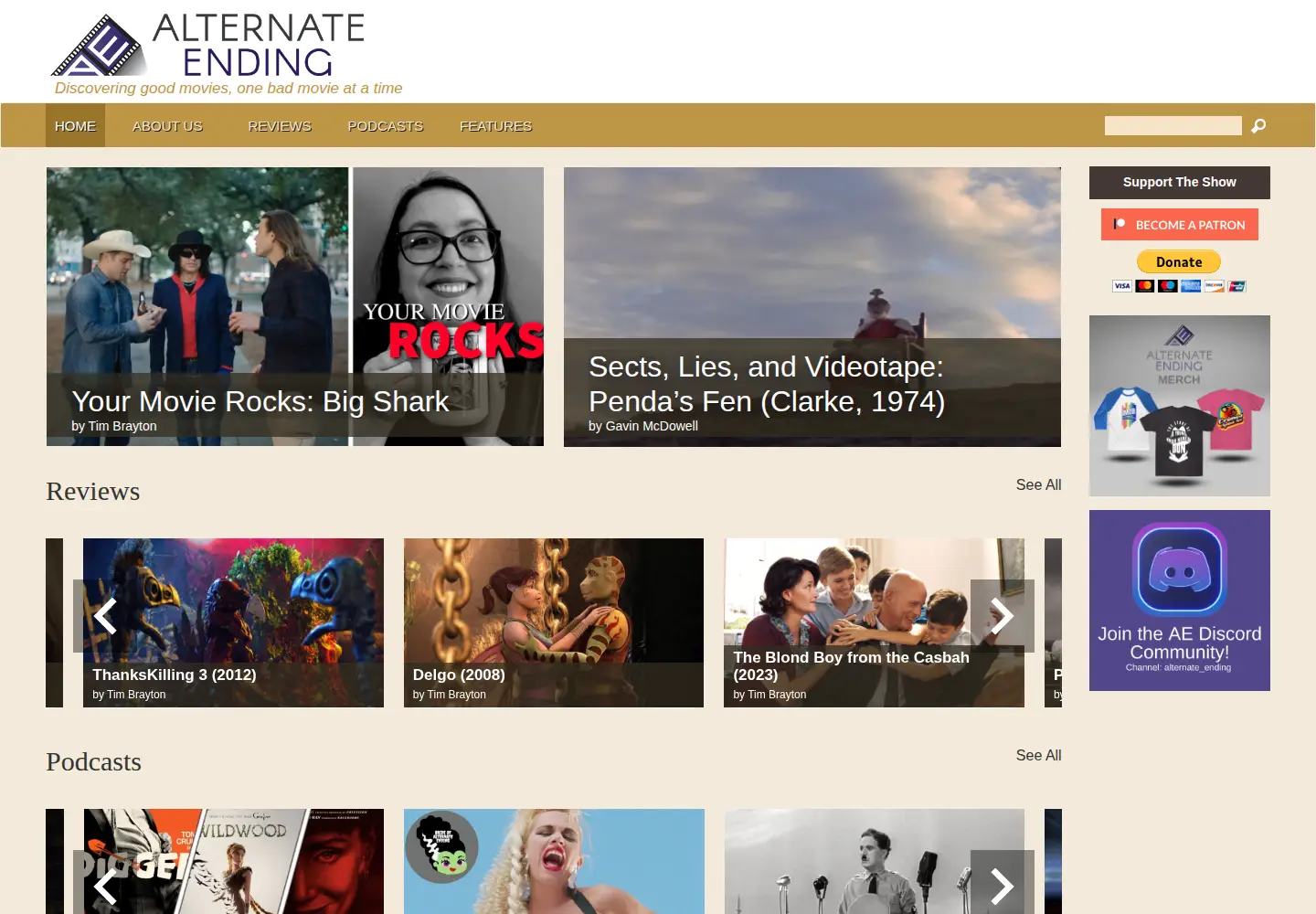This screenshot has height=914, width=1316.
Task: Open the Podcasts menu item
Action: pyautogui.click(x=386, y=126)
